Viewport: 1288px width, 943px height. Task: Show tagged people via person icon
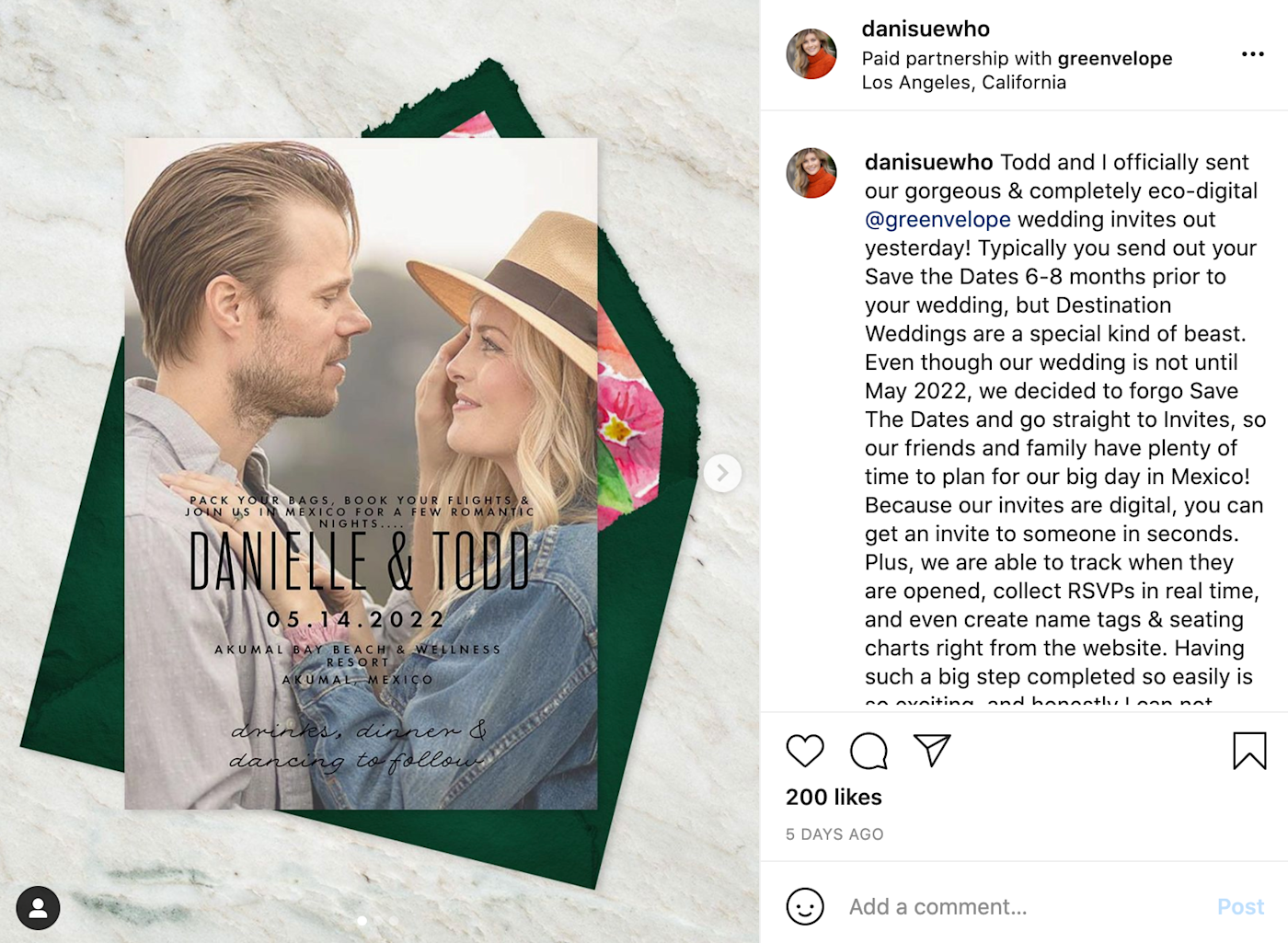pyautogui.click(x=38, y=908)
